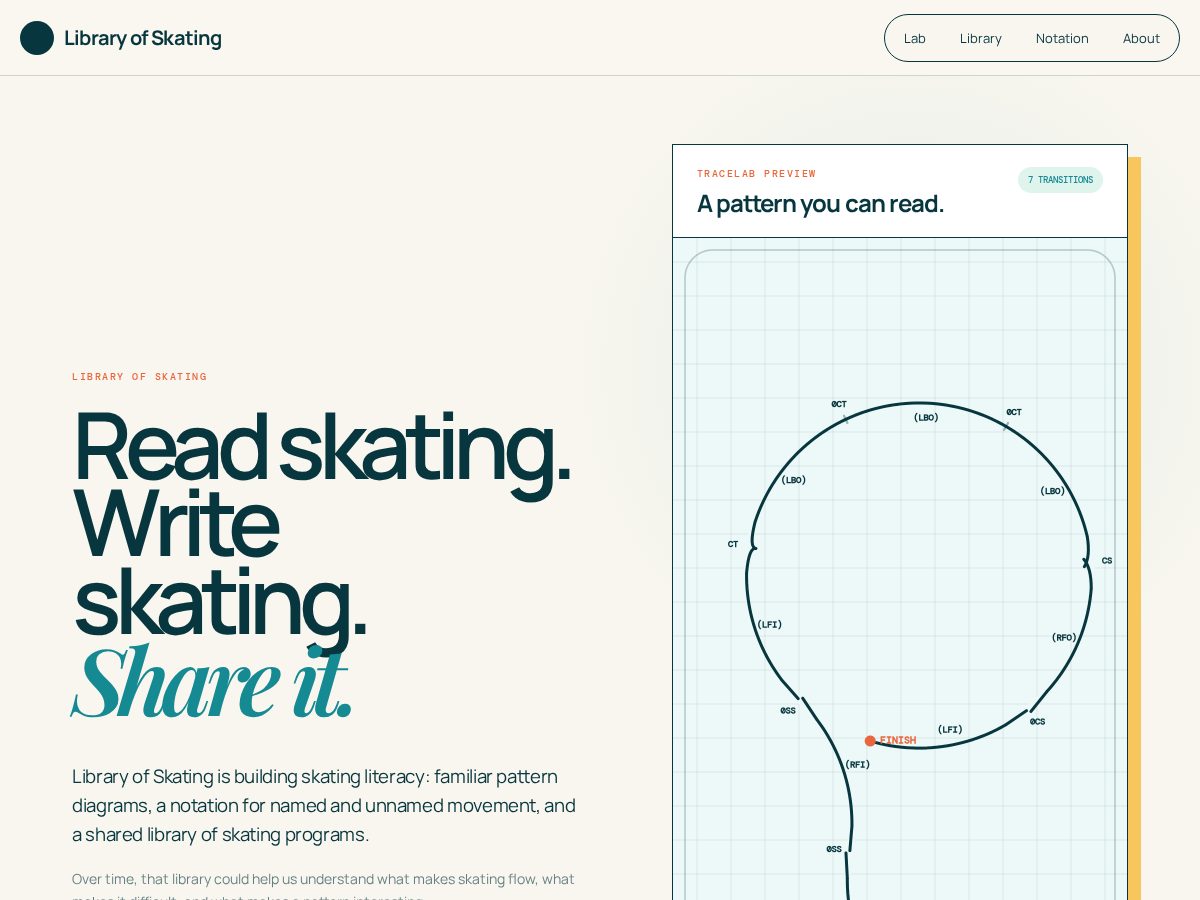Open the About nav item
This screenshot has width=1200, height=900.
pyautogui.click(x=1141, y=38)
